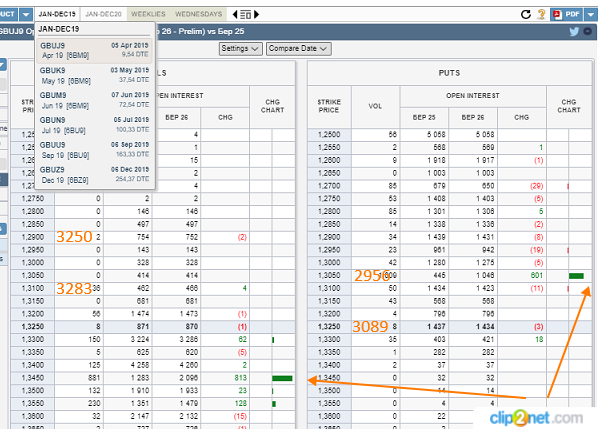Click puts VOL column header

[375, 106]
